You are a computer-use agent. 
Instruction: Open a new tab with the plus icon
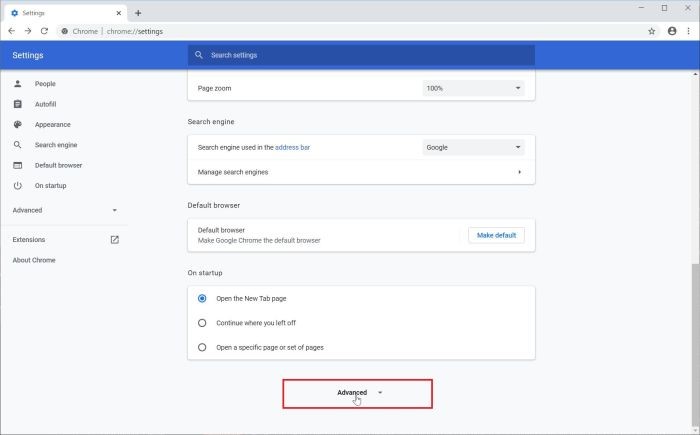click(x=138, y=13)
